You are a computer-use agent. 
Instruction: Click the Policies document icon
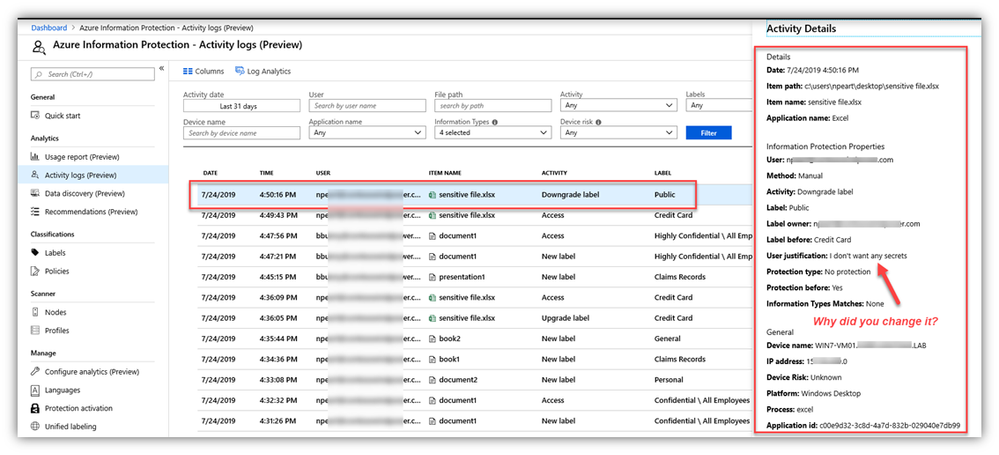click(35, 271)
